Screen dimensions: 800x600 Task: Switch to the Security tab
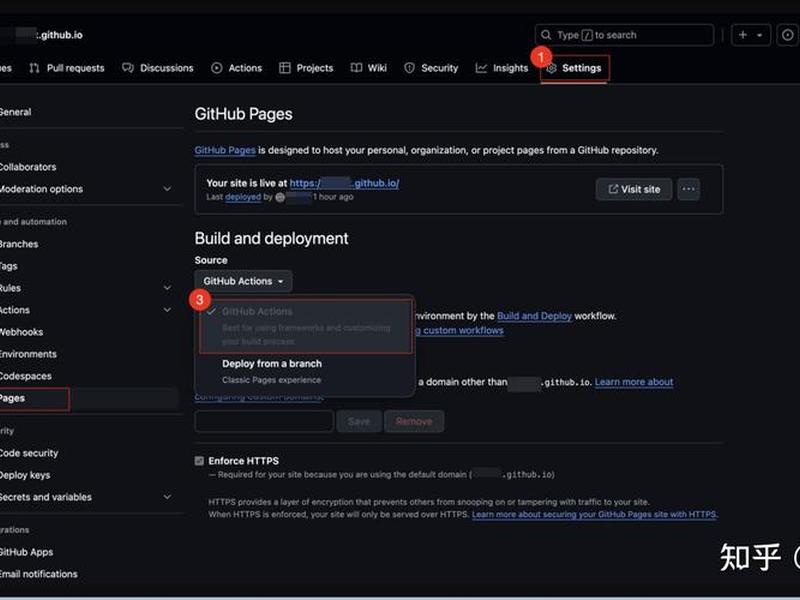(x=431, y=68)
